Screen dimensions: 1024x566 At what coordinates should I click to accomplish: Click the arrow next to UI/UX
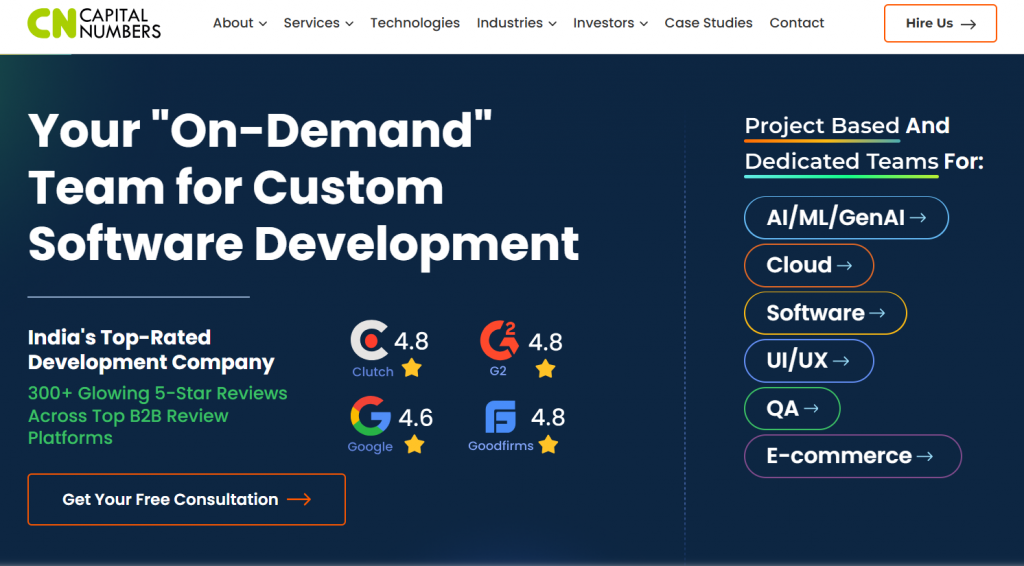coord(841,360)
